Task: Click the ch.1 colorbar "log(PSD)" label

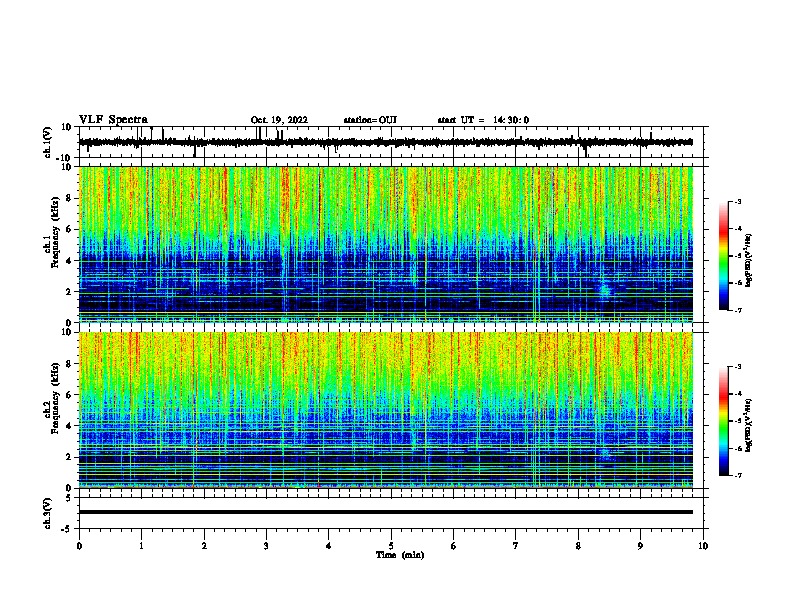Action: point(749,260)
